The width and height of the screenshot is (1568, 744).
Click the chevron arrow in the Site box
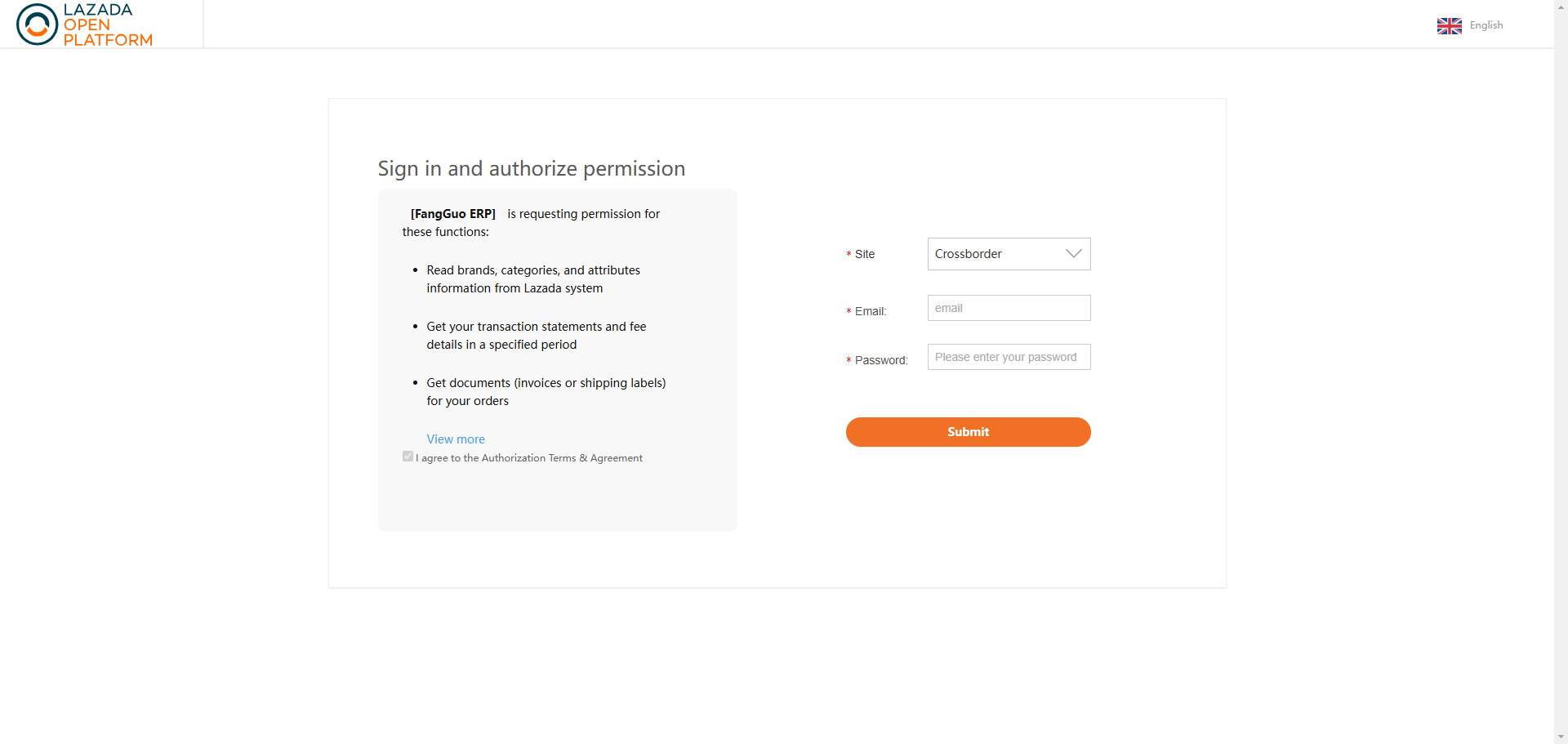click(x=1073, y=254)
